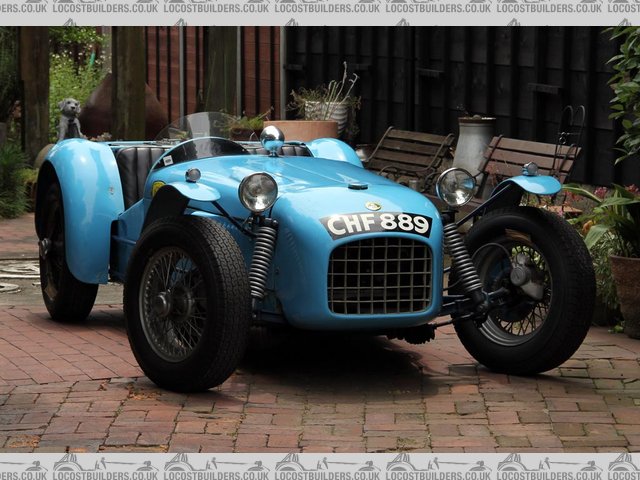
Task: Click the coil spring beside the number plate
Action: pos(262,258)
